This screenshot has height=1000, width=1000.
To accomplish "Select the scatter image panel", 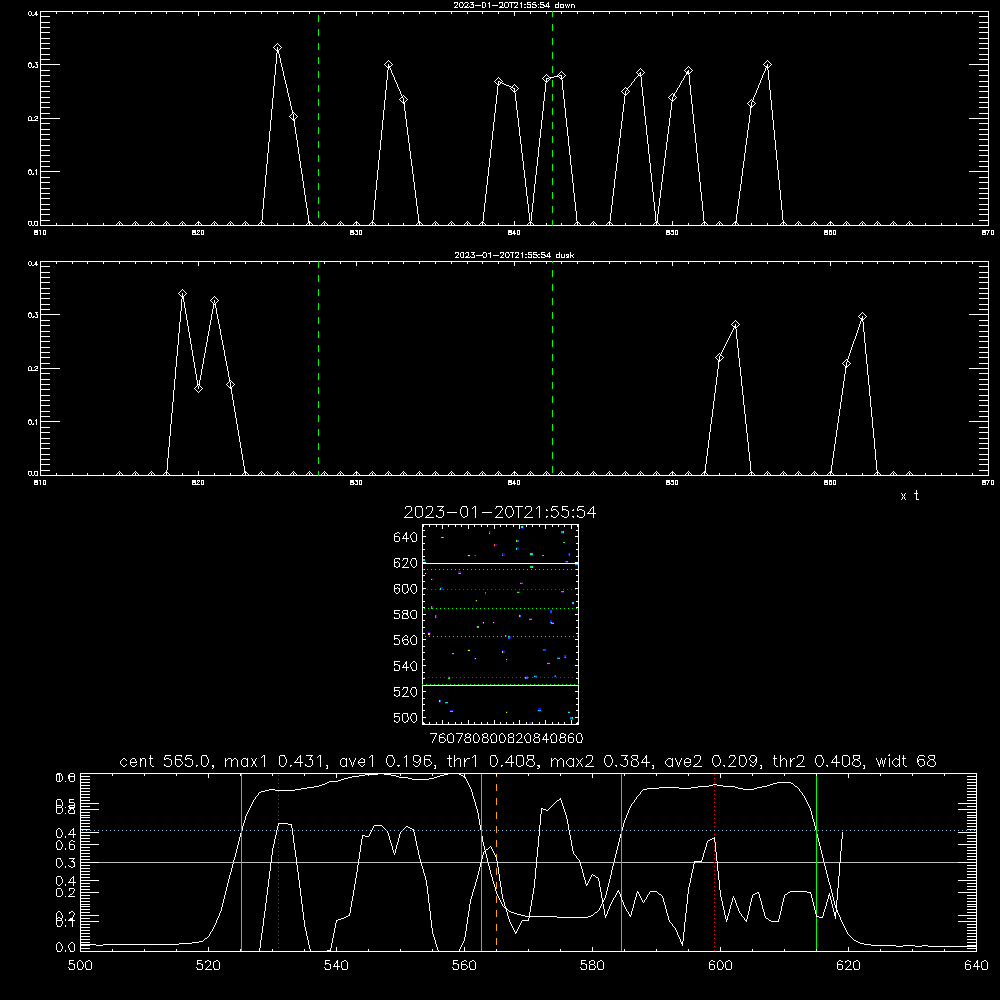I will [501, 624].
